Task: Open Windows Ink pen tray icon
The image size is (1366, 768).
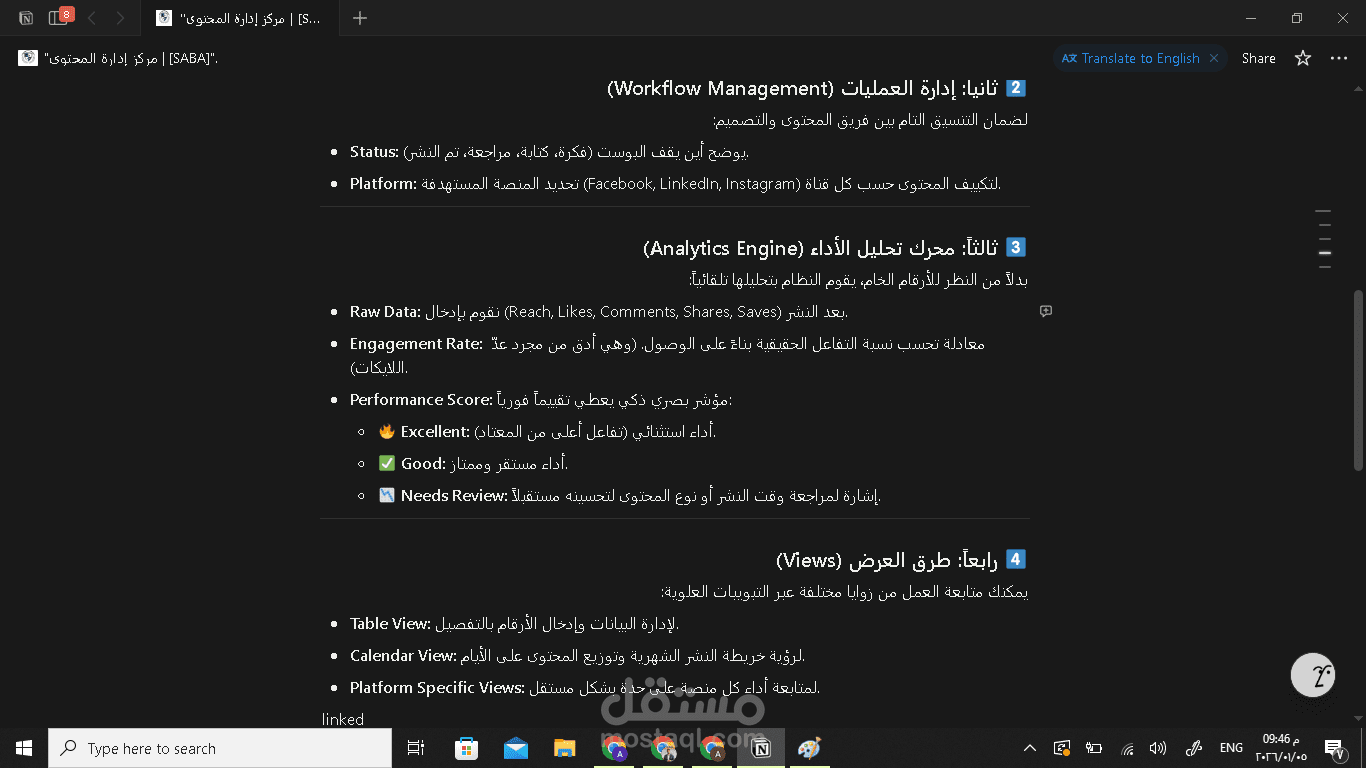Action: tap(1192, 748)
